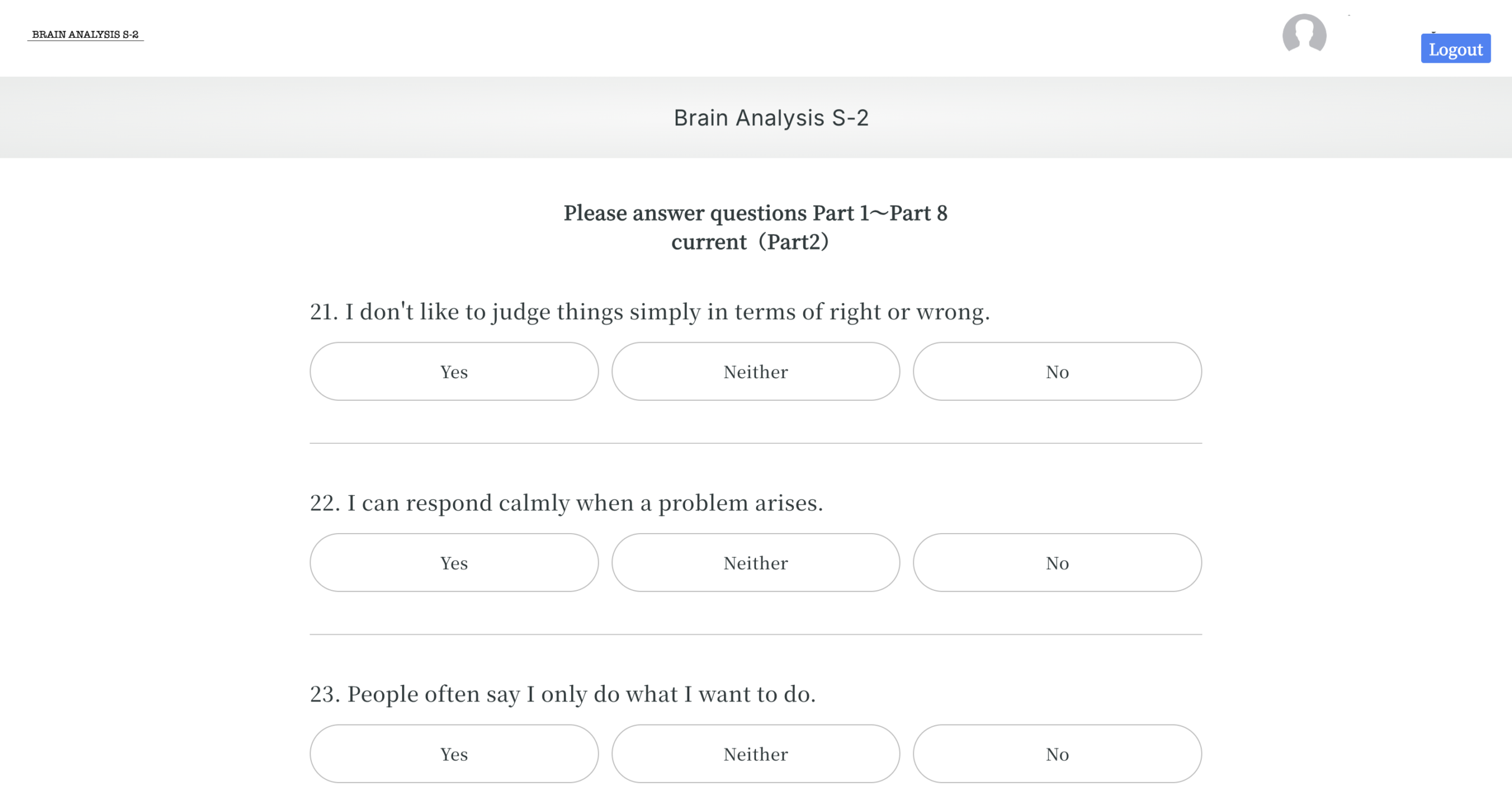Click the 'Please answer questions Part 1~Part 8' text
Viewport: 1512px width, 812px height.
click(755, 213)
